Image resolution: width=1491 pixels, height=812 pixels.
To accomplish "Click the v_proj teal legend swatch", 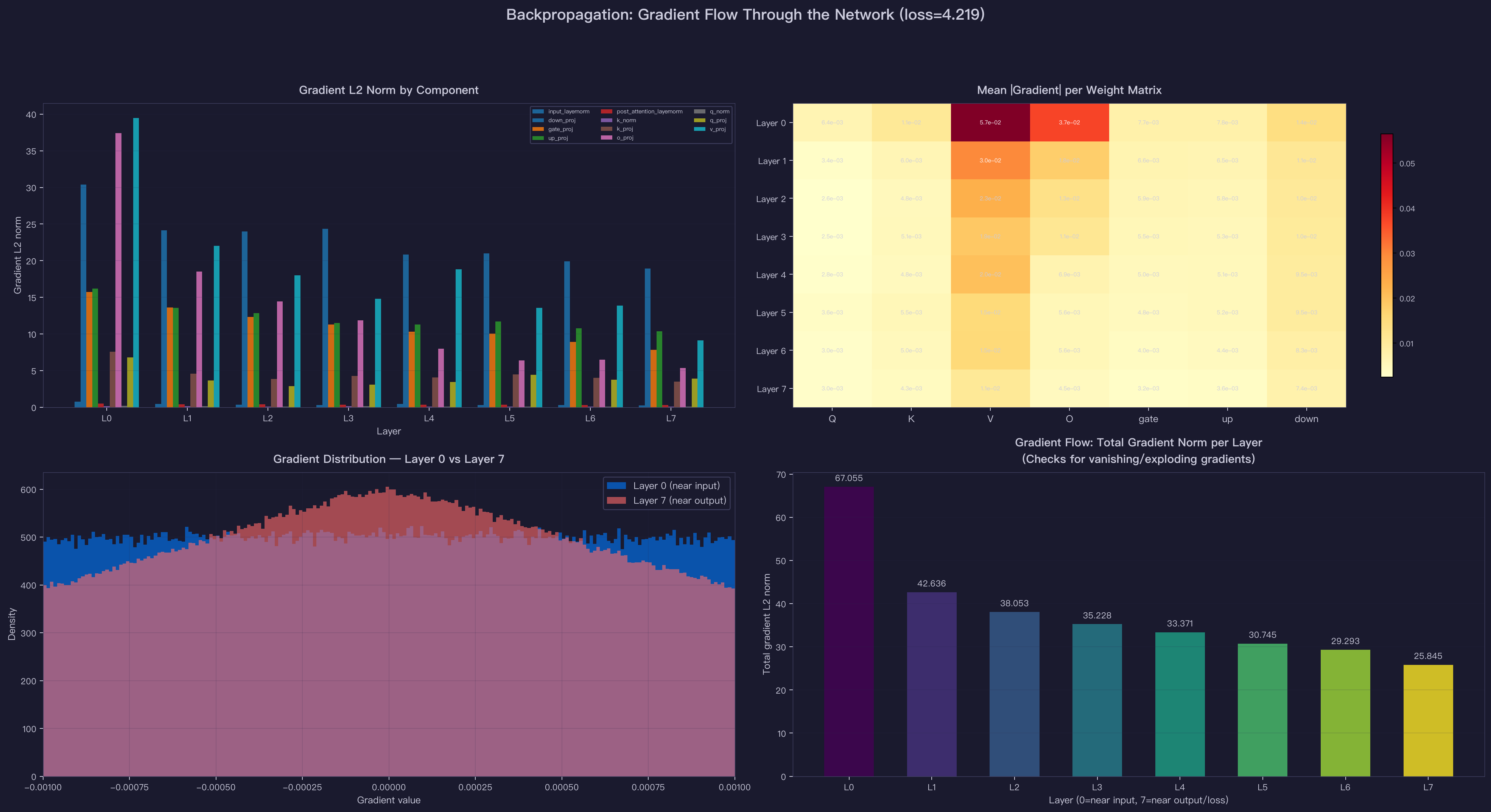I will point(699,129).
